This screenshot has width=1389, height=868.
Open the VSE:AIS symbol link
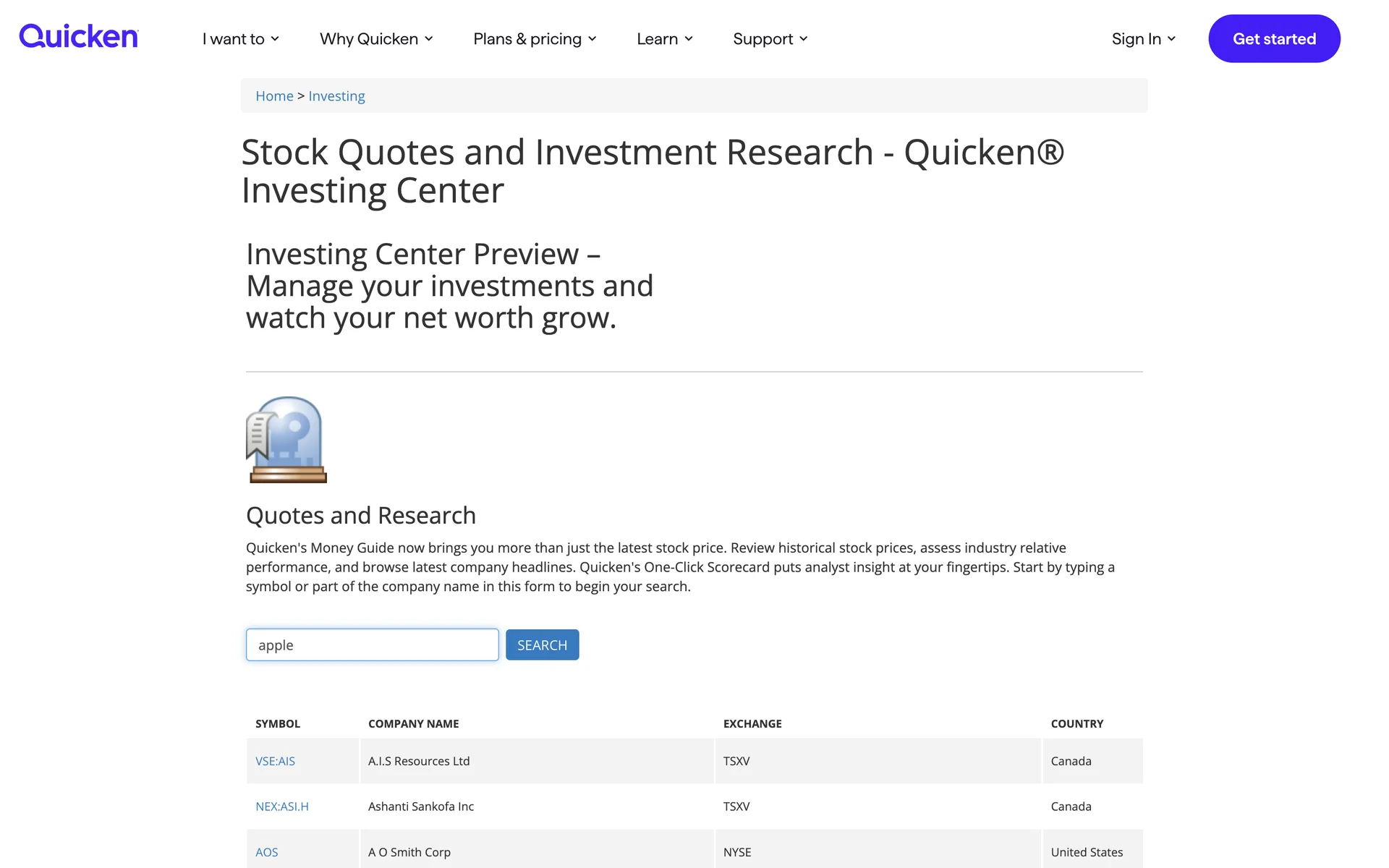coord(275,761)
